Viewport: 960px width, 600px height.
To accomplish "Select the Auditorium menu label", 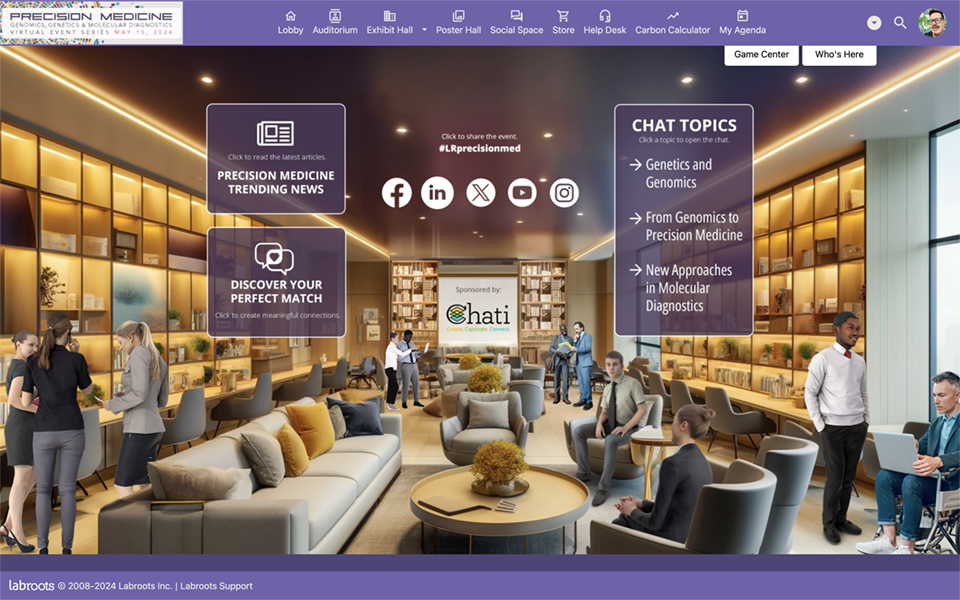I will pos(335,30).
